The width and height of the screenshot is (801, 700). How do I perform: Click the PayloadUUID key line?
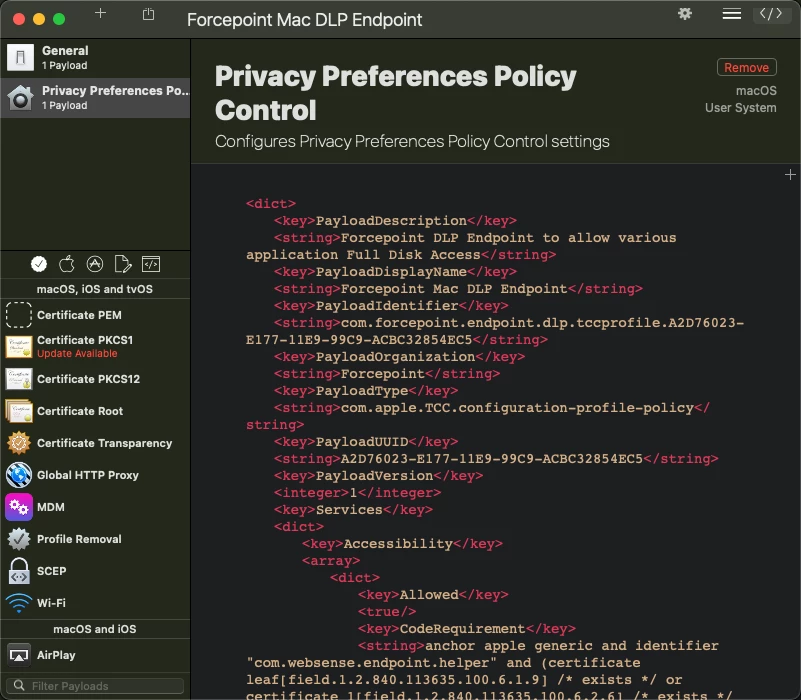366,441
